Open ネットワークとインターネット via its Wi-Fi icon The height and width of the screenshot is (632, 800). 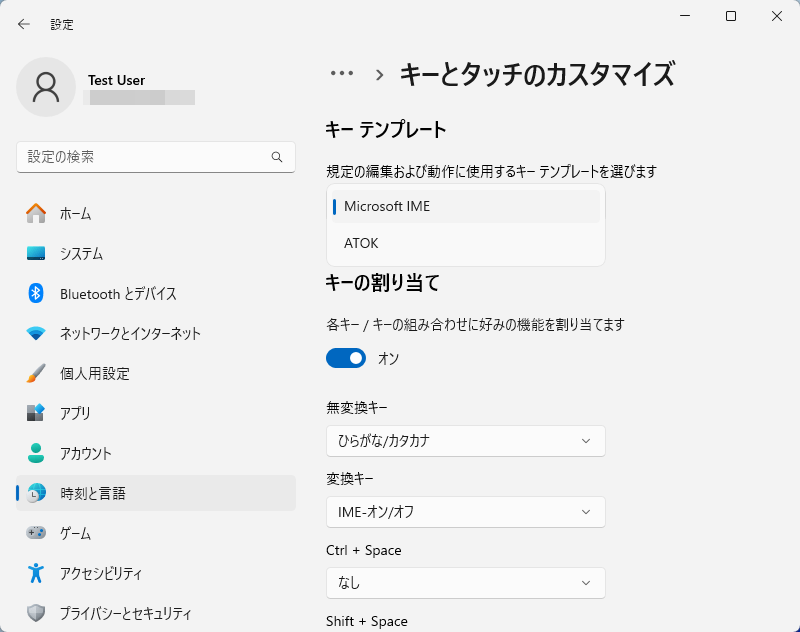click(x=36, y=333)
